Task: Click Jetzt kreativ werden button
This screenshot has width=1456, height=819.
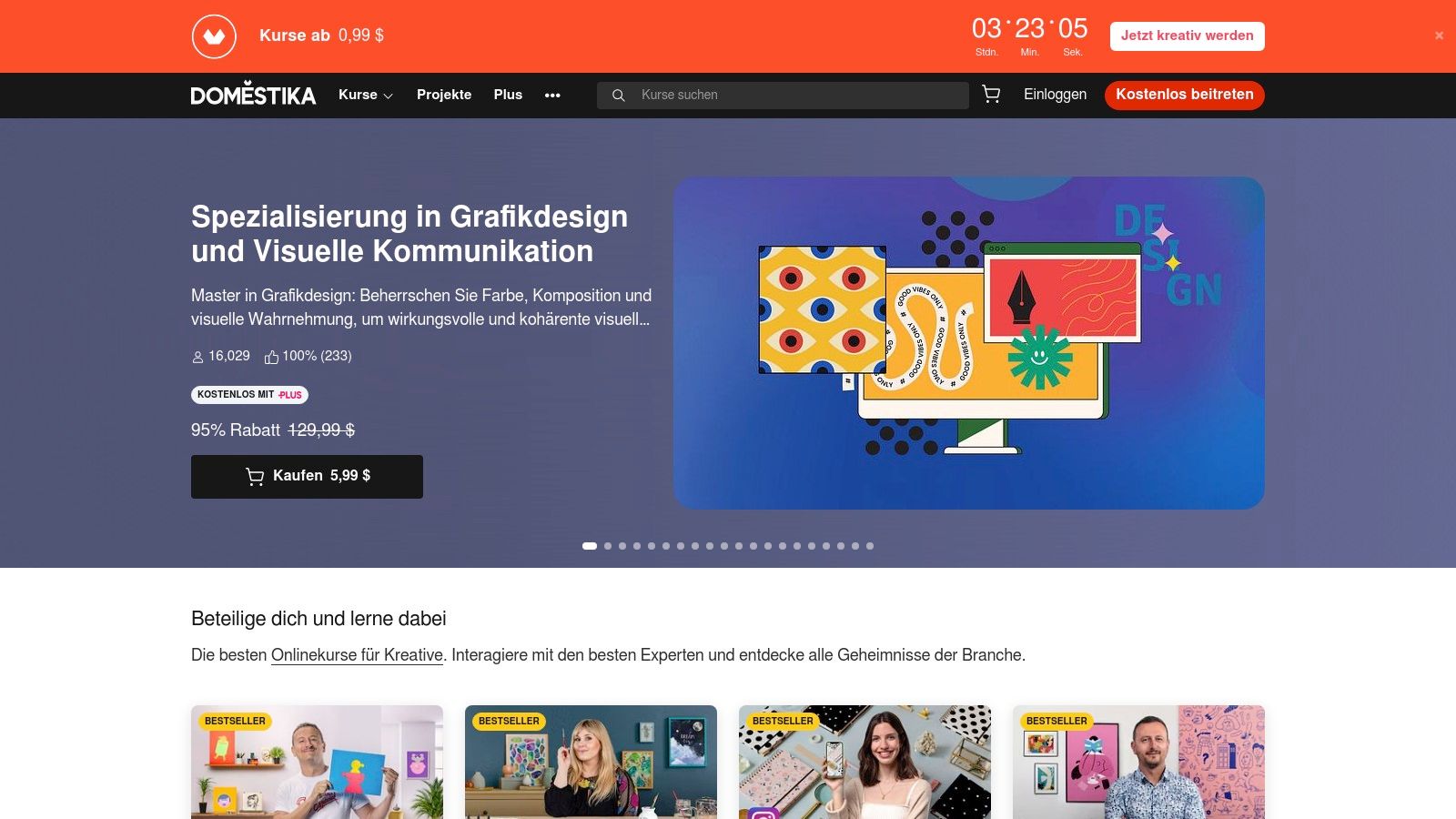Action: pos(1187,36)
